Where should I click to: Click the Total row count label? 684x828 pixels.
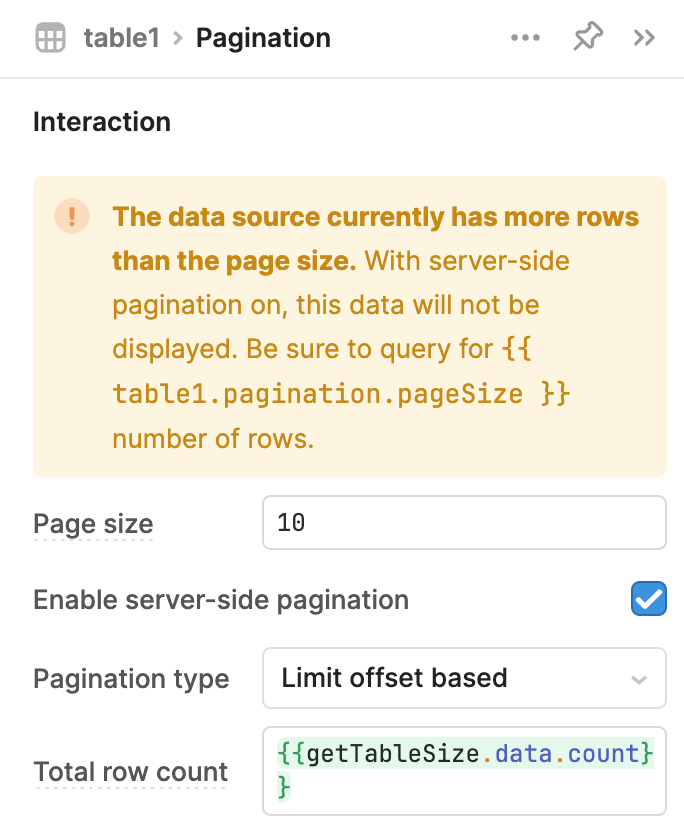(130, 772)
